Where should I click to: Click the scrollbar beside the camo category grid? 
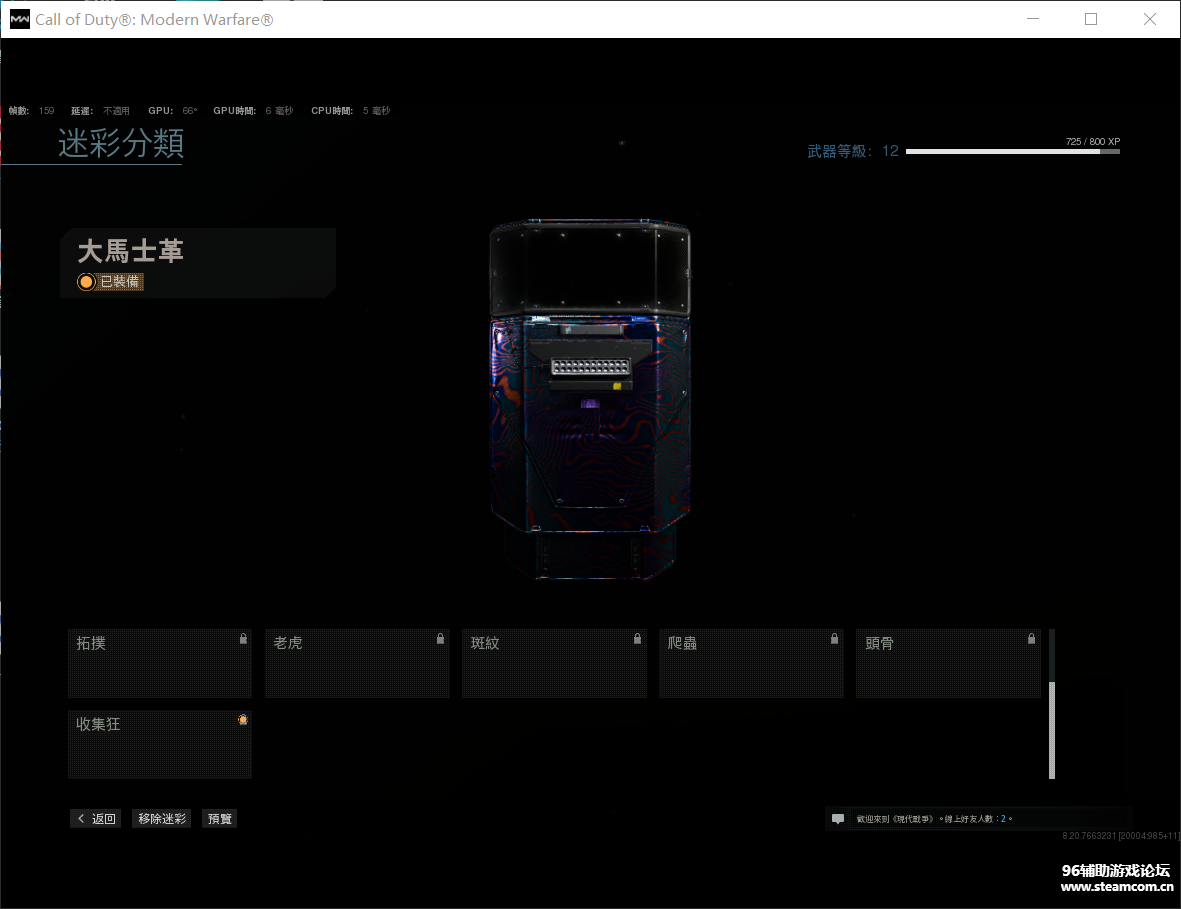[x=1052, y=710]
